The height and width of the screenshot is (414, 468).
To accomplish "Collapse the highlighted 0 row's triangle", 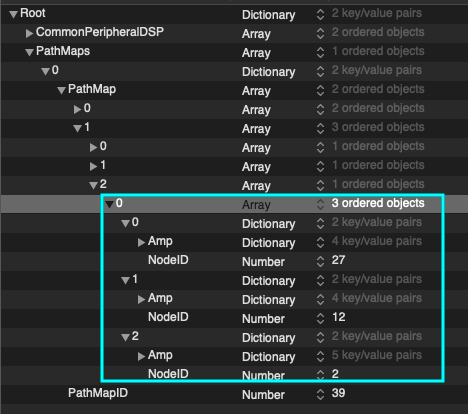I will coord(109,204).
